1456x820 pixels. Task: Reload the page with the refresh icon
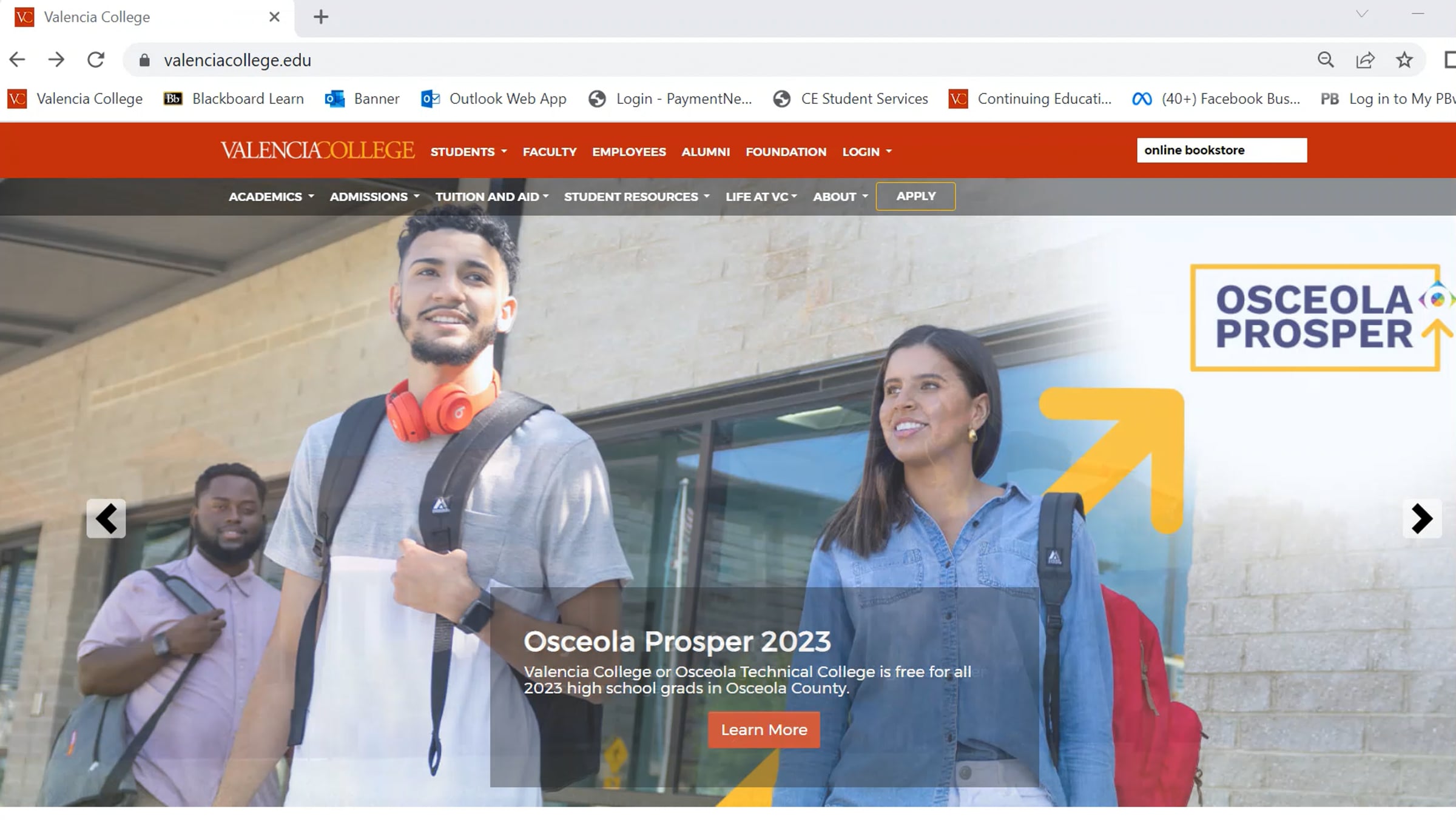[x=96, y=59]
